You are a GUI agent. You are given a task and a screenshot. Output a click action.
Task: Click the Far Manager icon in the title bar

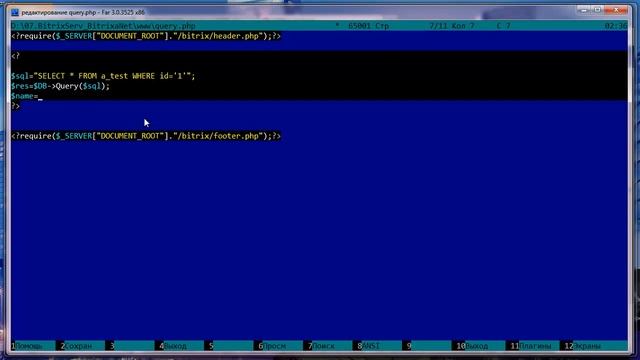(x=15, y=12)
